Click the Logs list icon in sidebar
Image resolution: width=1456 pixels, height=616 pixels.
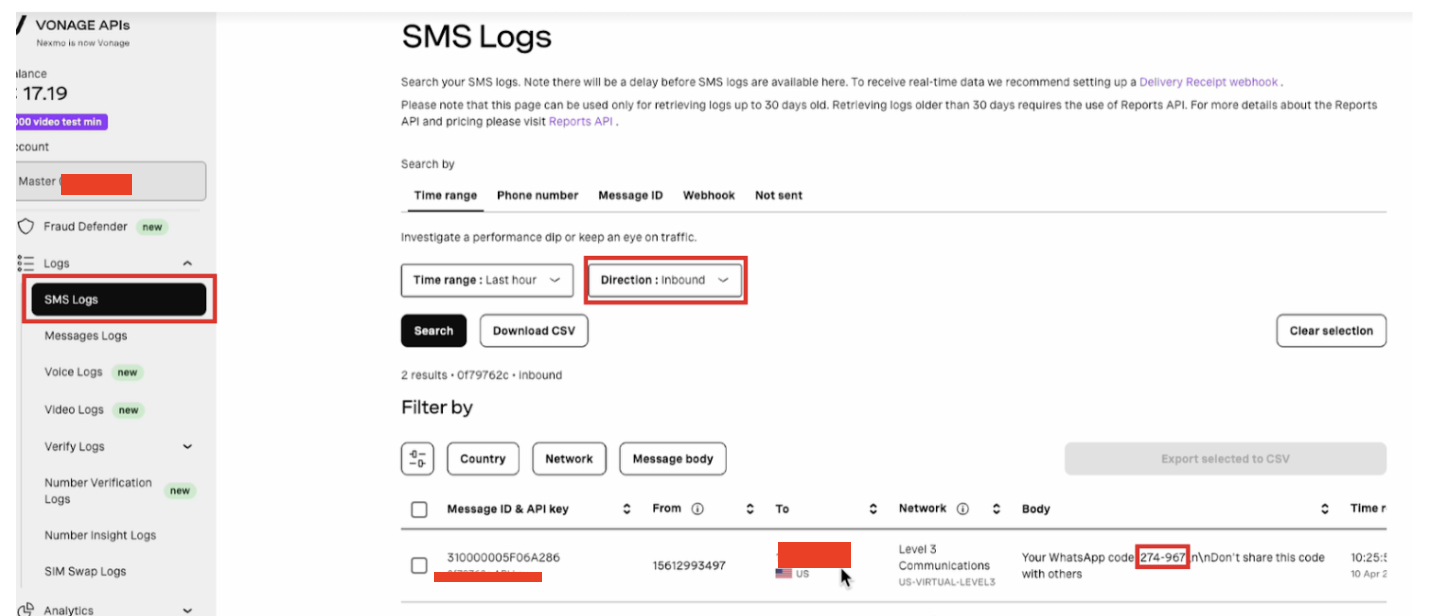26,264
